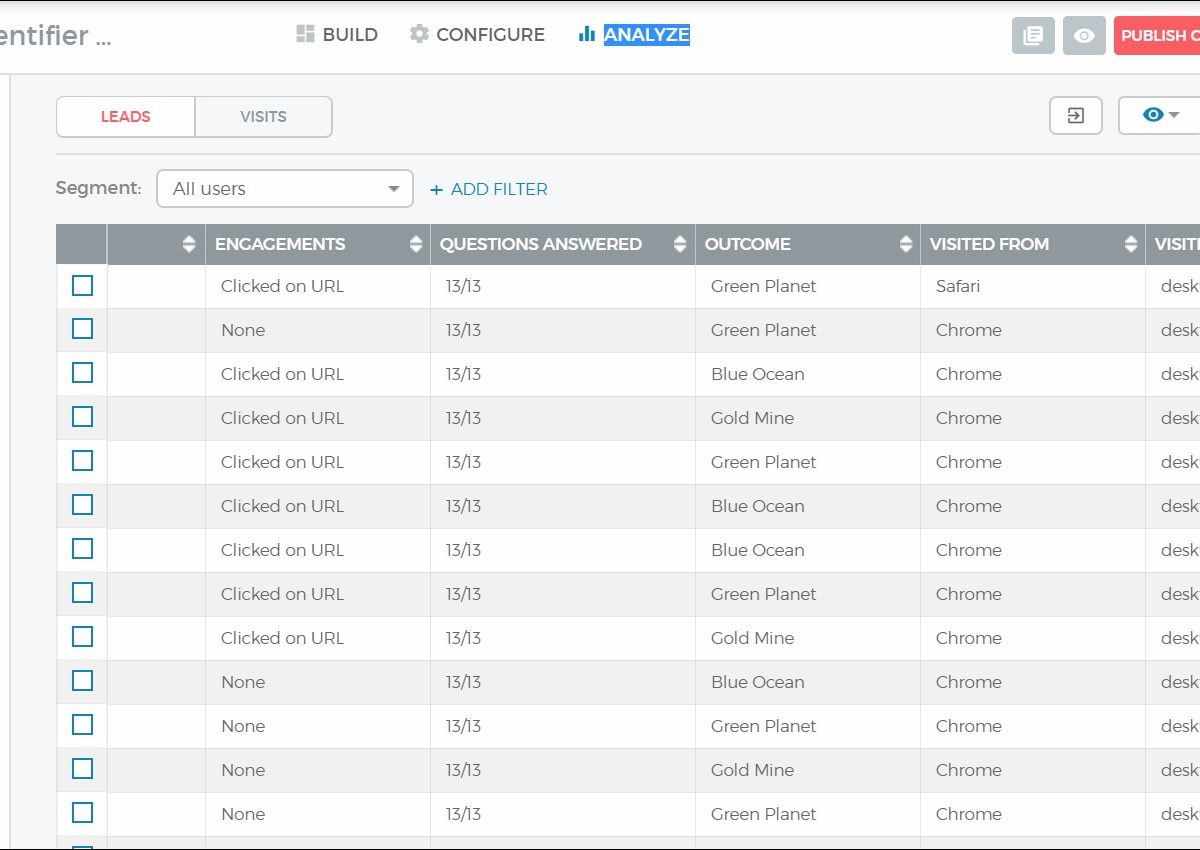The height and width of the screenshot is (850, 1200).
Task: Go to the Configure section
Action: [x=477, y=35]
